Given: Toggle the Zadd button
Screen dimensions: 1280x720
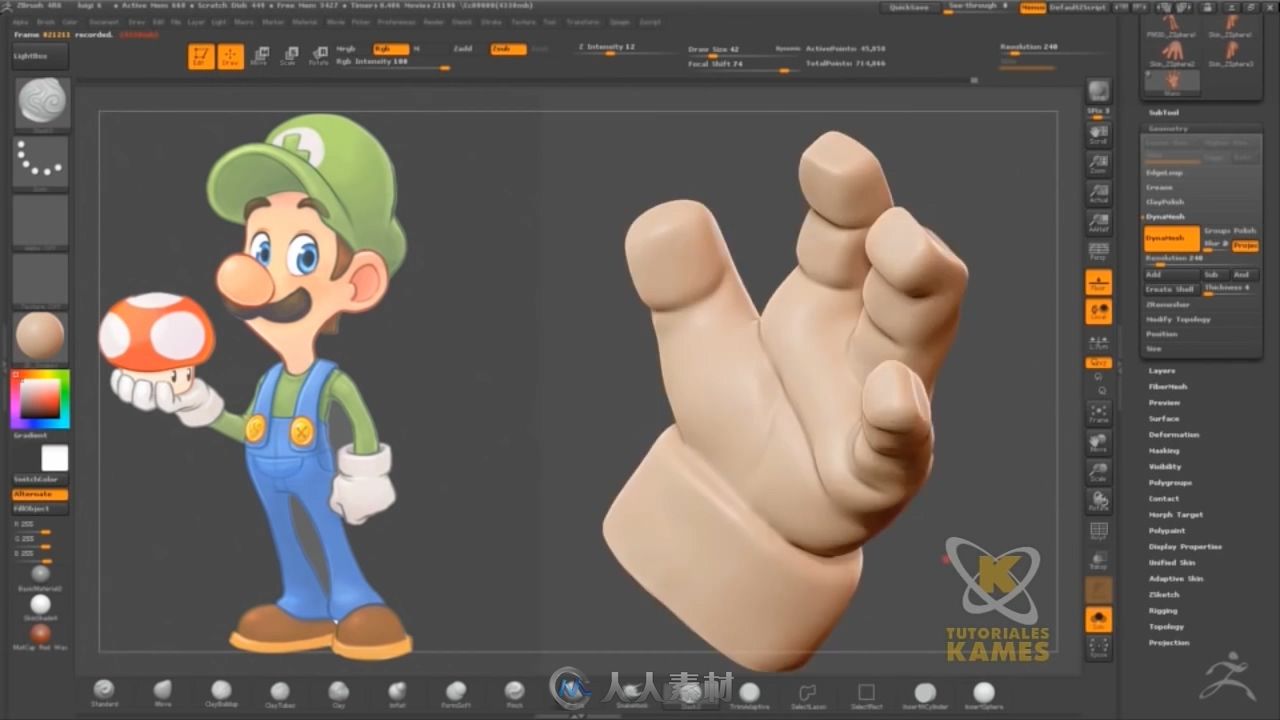Looking at the screenshot, I should pyautogui.click(x=462, y=48).
